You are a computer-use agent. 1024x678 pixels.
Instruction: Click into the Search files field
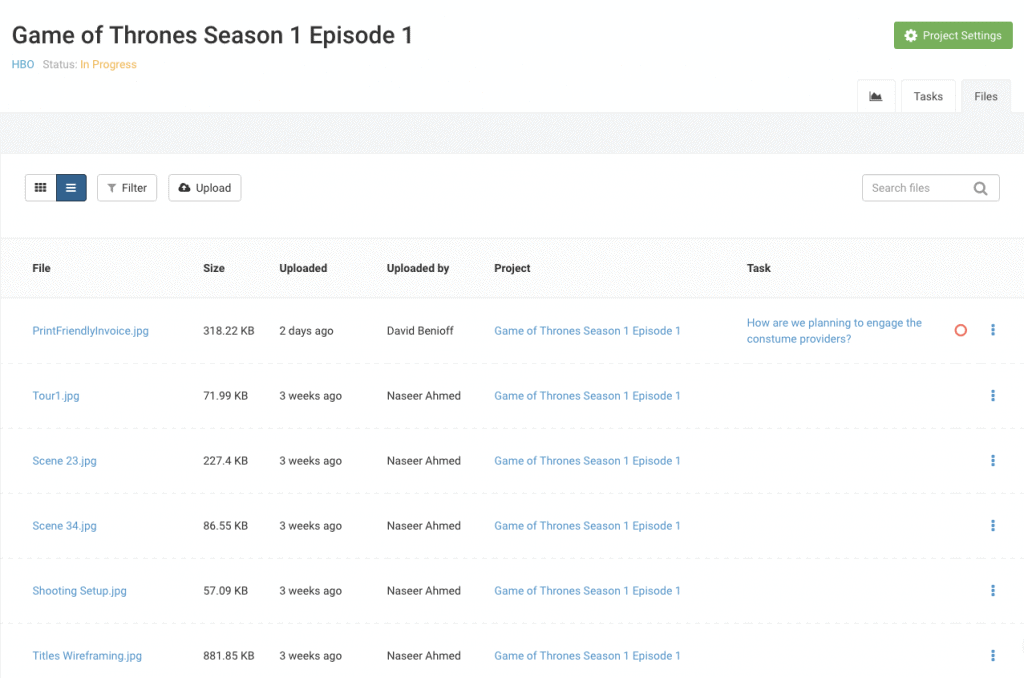point(912,188)
